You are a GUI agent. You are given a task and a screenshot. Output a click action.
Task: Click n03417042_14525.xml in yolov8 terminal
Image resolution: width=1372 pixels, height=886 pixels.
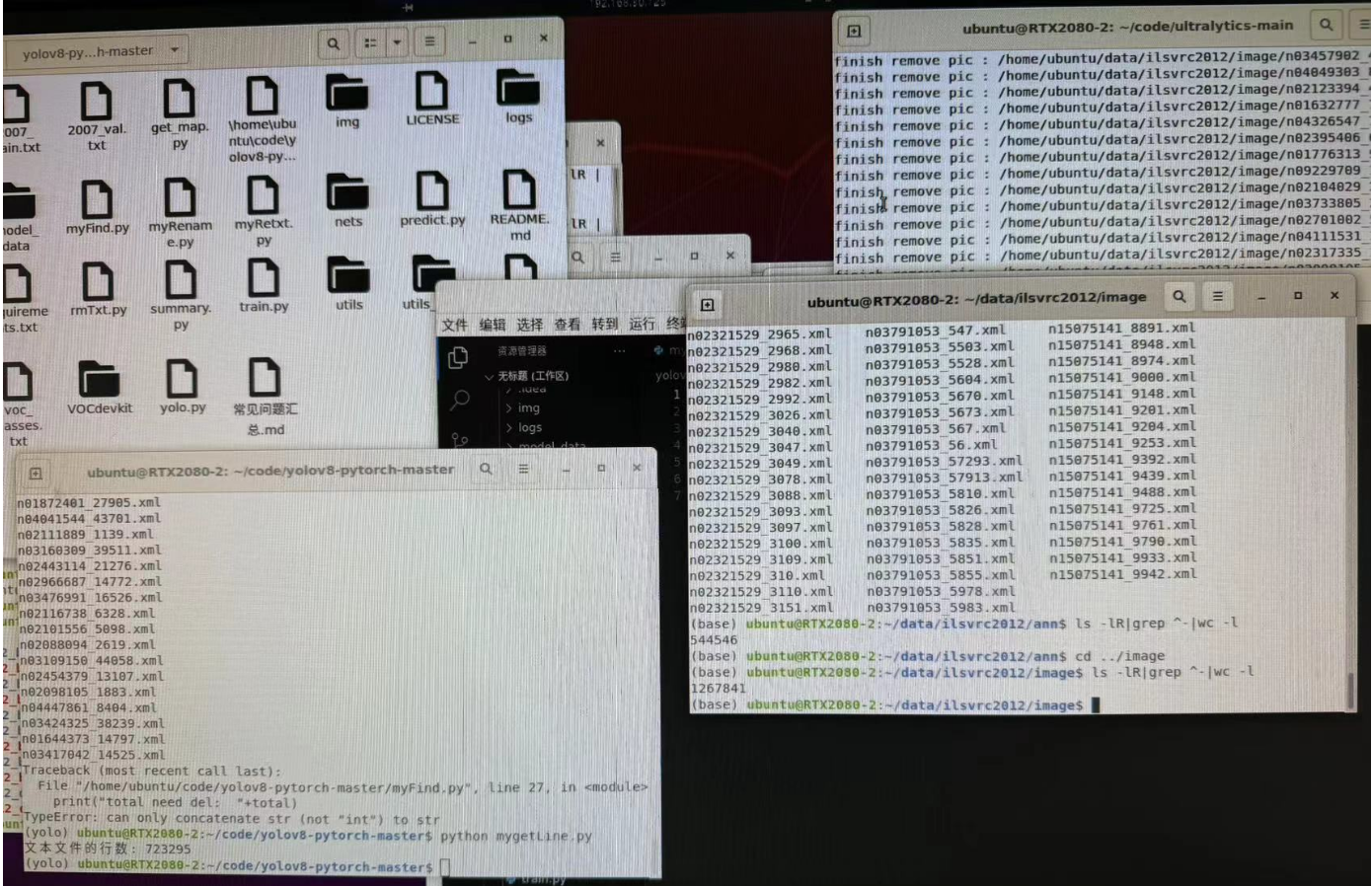(x=92, y=755)
